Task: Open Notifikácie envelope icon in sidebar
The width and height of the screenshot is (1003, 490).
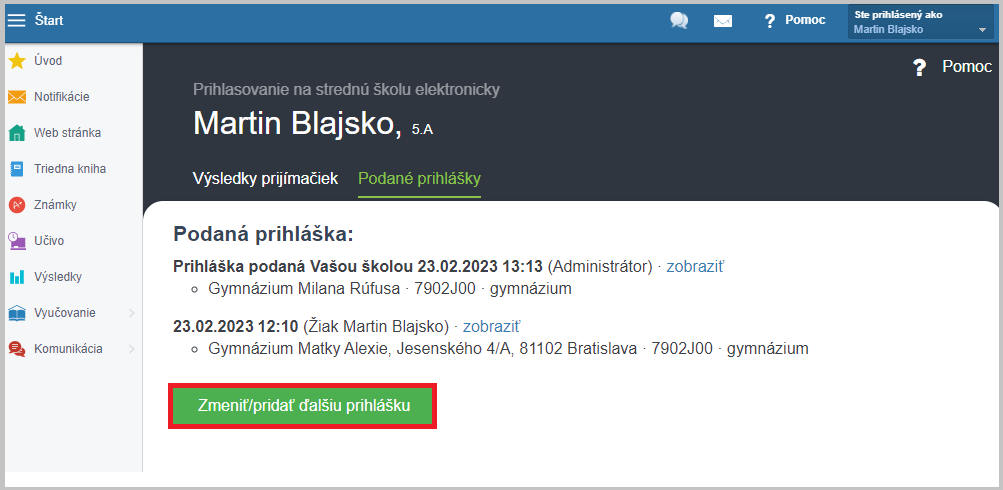Action: tap(17, 97)
